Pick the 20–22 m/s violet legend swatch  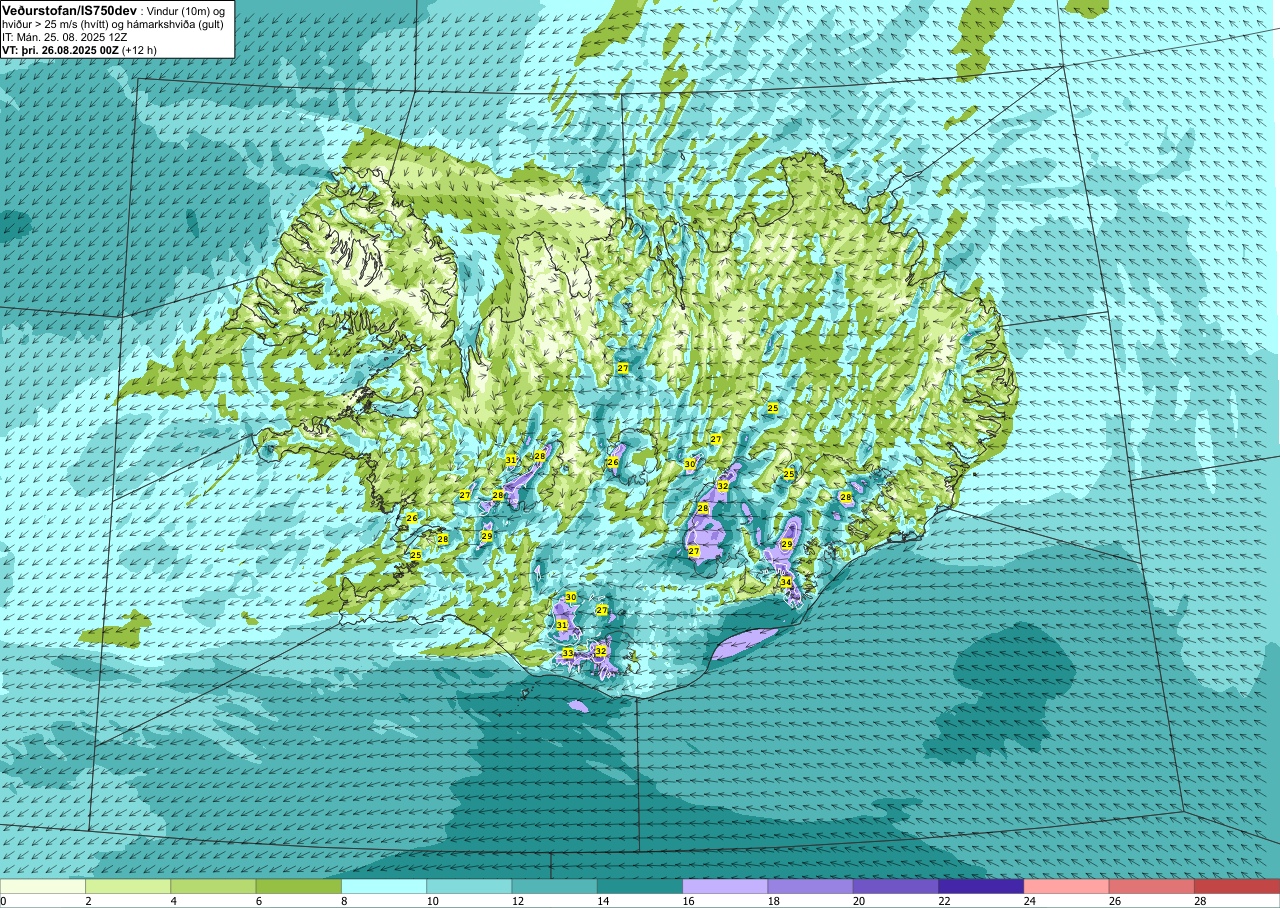896,886
